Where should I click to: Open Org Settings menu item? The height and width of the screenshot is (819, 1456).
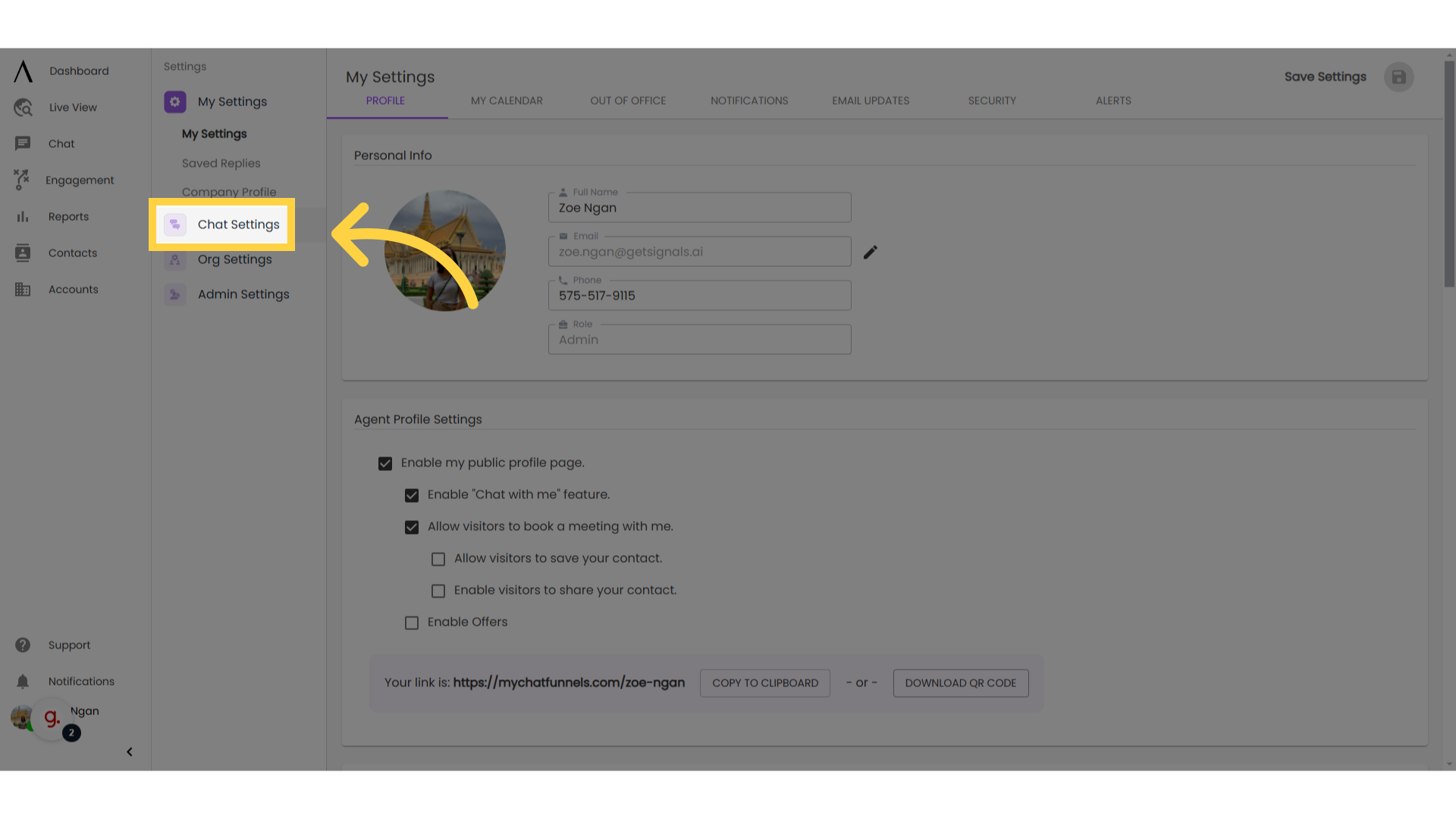(234, 259)
